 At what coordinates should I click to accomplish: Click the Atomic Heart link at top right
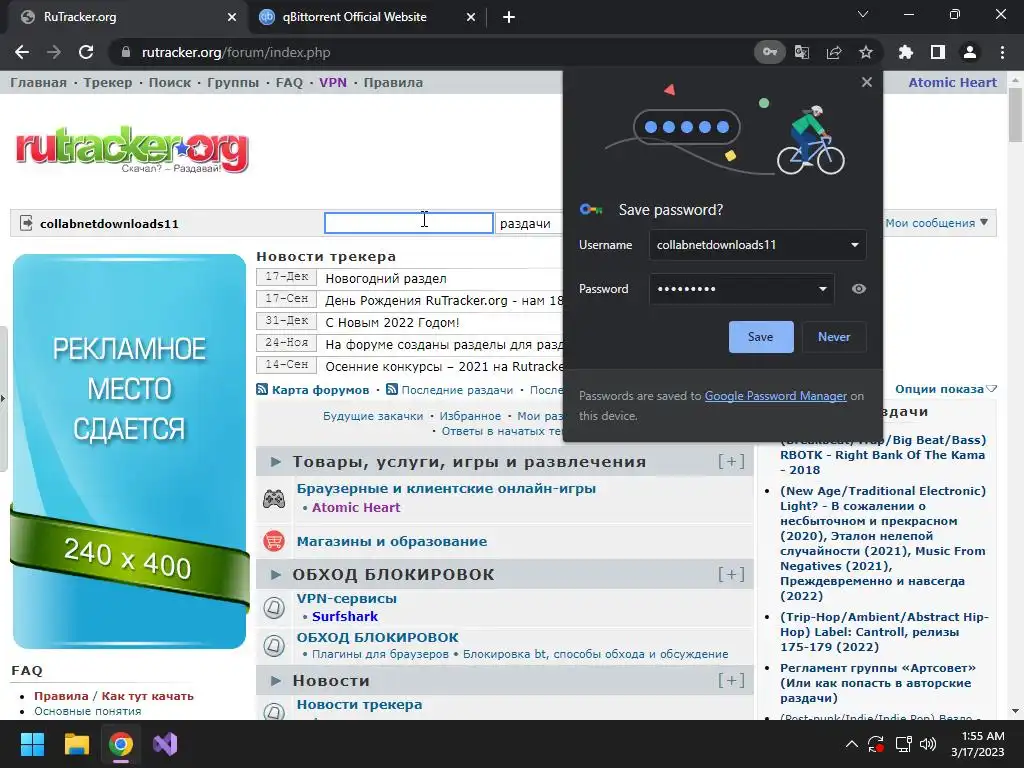pos(952,83)
